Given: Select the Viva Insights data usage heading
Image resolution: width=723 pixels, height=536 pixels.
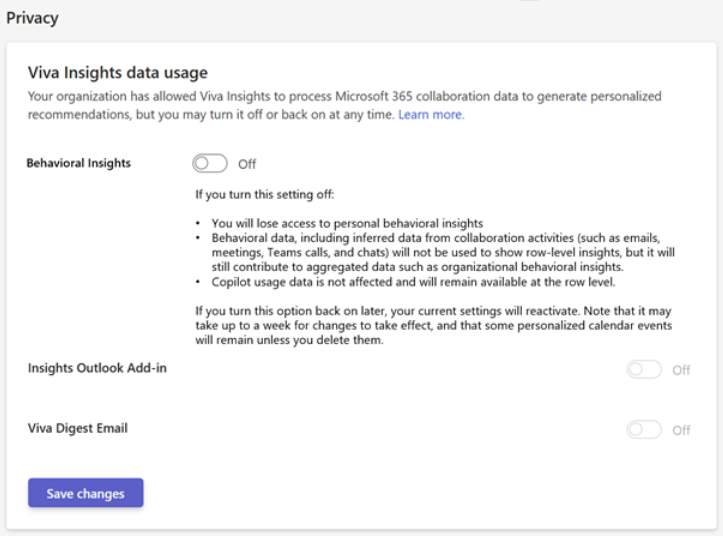Looking at the screenshot, I should (x=117, y=72).
